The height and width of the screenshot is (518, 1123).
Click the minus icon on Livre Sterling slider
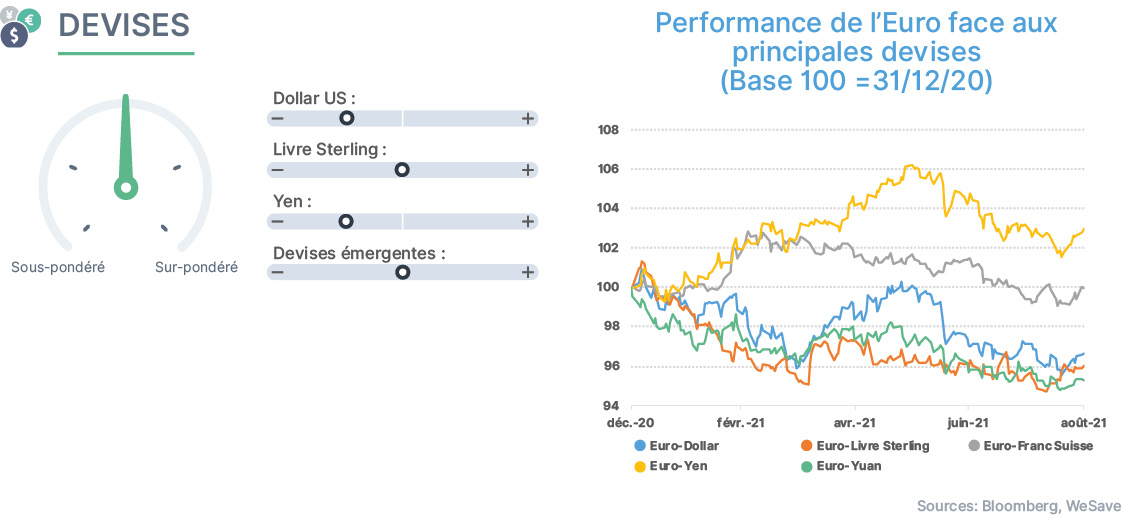pyautogui.click(x=277, y=170)
